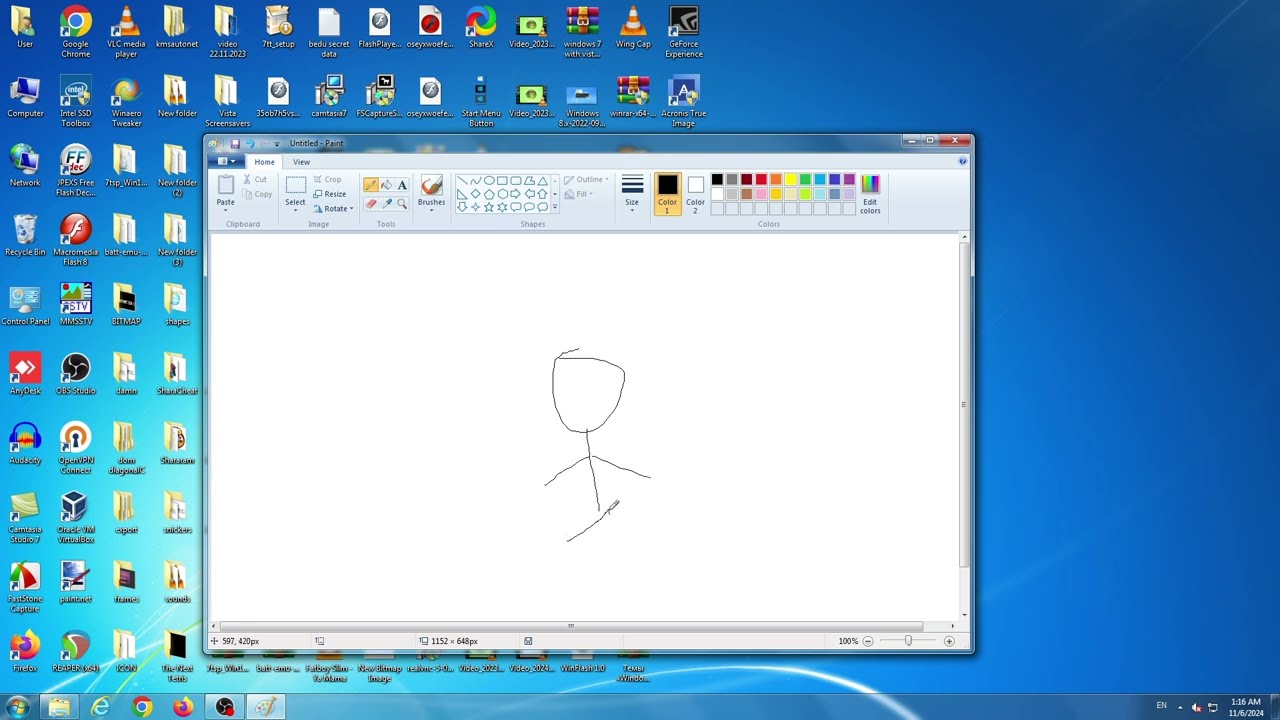1280x720 pixels.
Task: Select OBS Studio desktop icon
Action: pyautogui.click(x=76, y=374)
